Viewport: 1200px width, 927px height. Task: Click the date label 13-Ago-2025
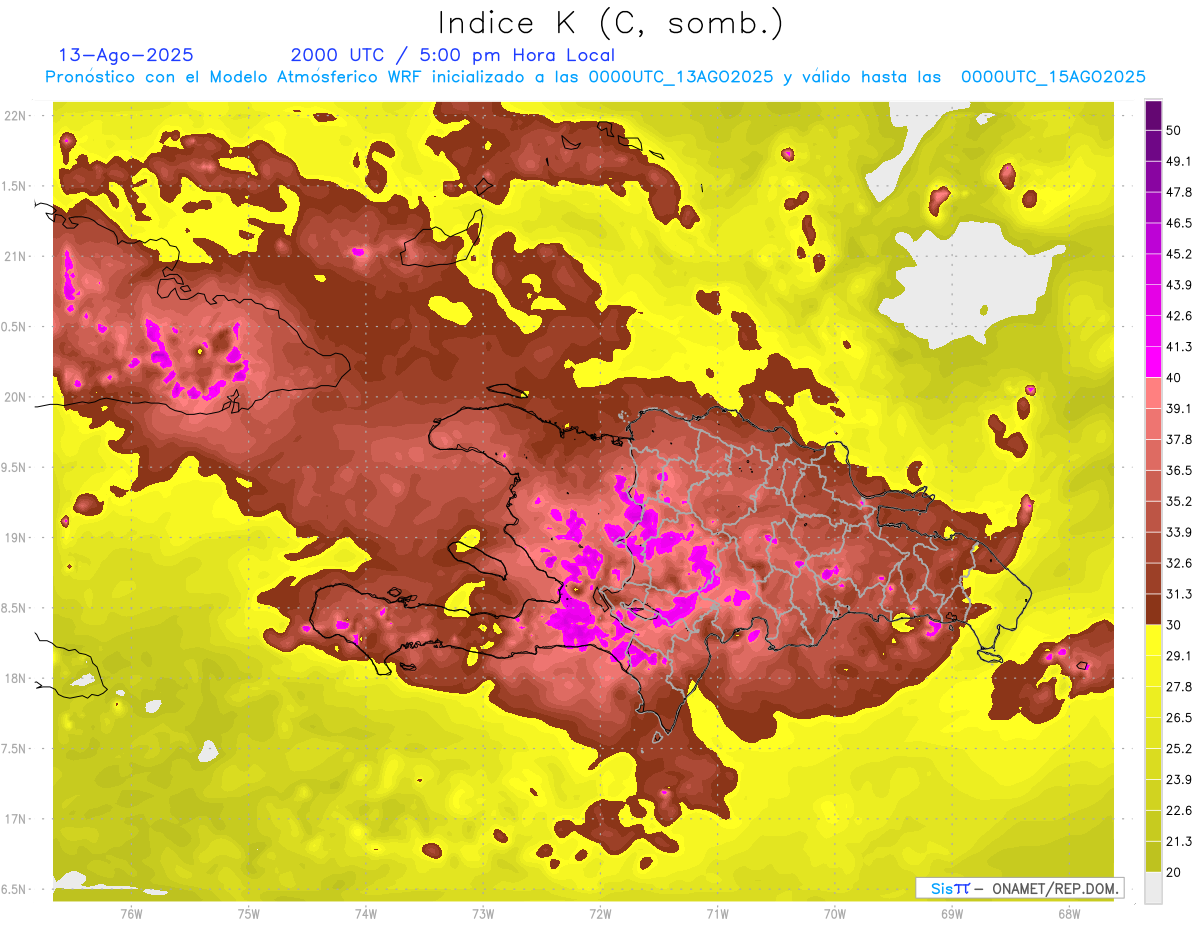126,56
